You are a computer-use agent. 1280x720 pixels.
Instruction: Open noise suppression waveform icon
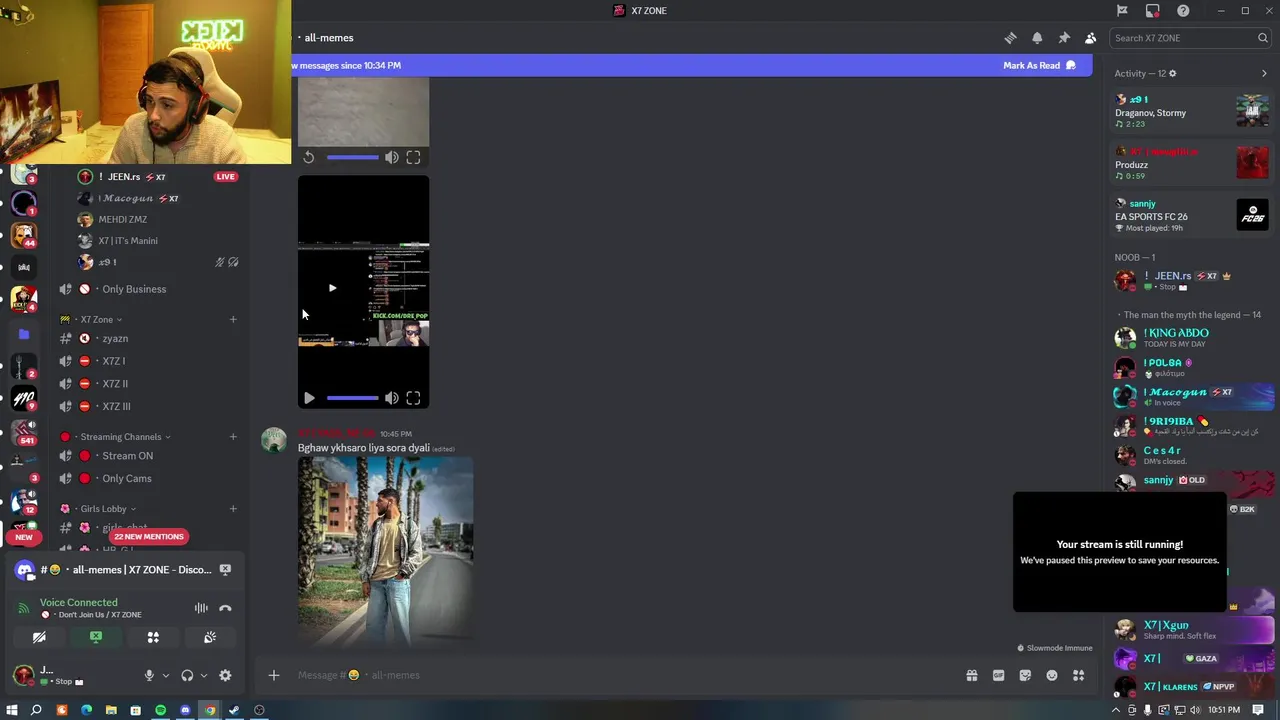[201, 608]
